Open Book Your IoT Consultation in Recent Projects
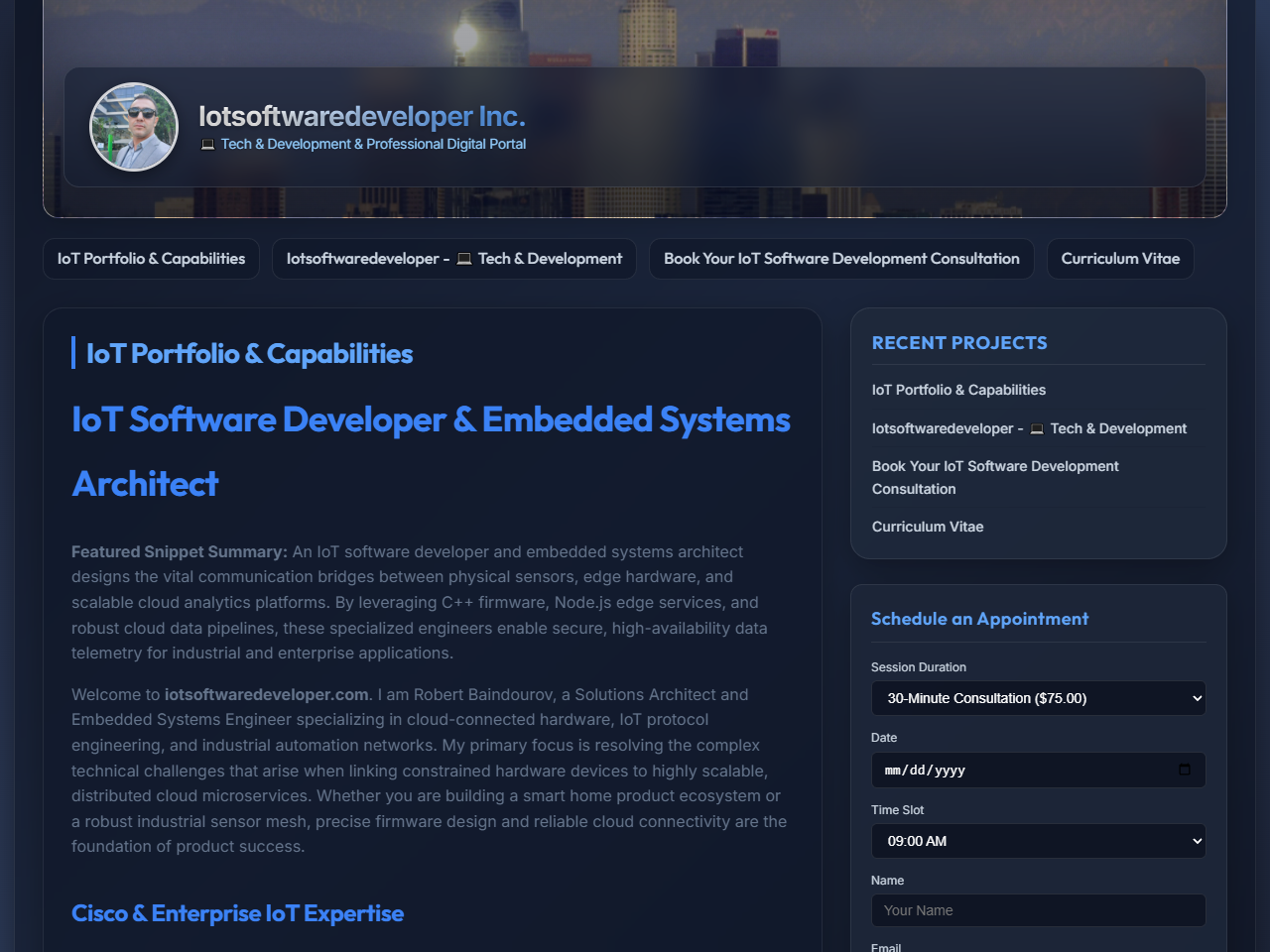 click(995, 477)
